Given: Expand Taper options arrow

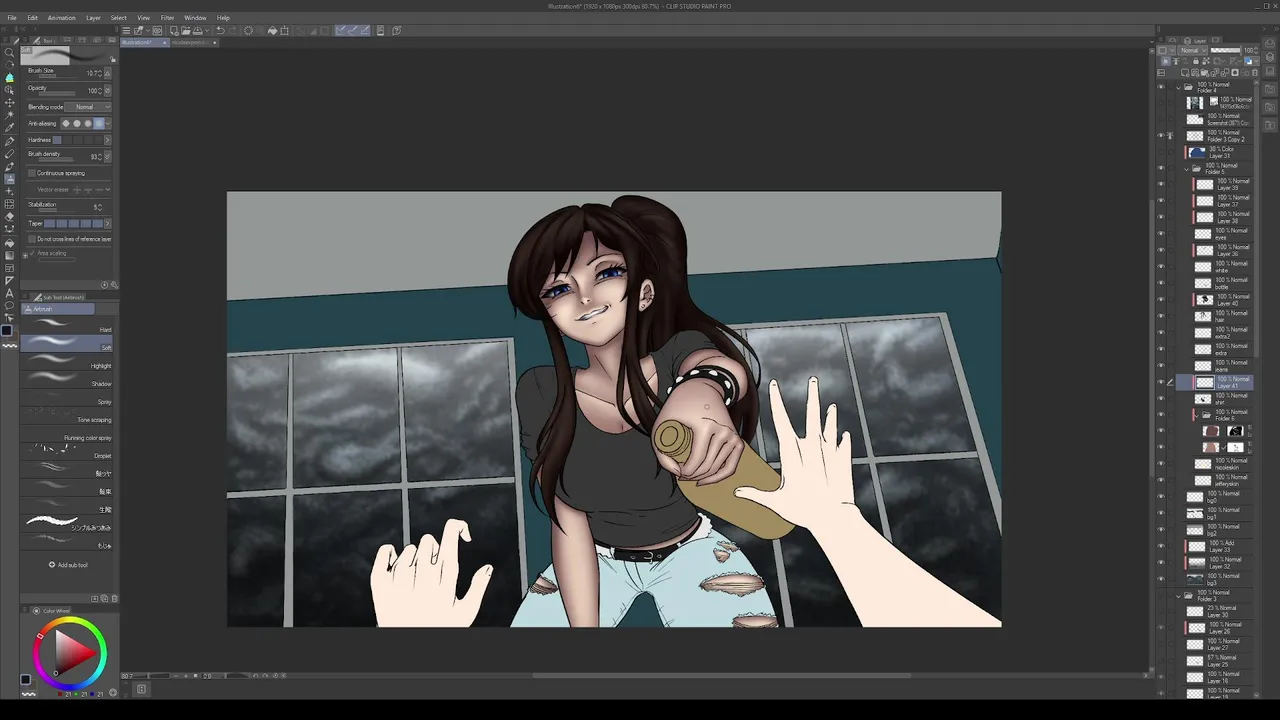Looking at the screenshot, I should point(107,223).
